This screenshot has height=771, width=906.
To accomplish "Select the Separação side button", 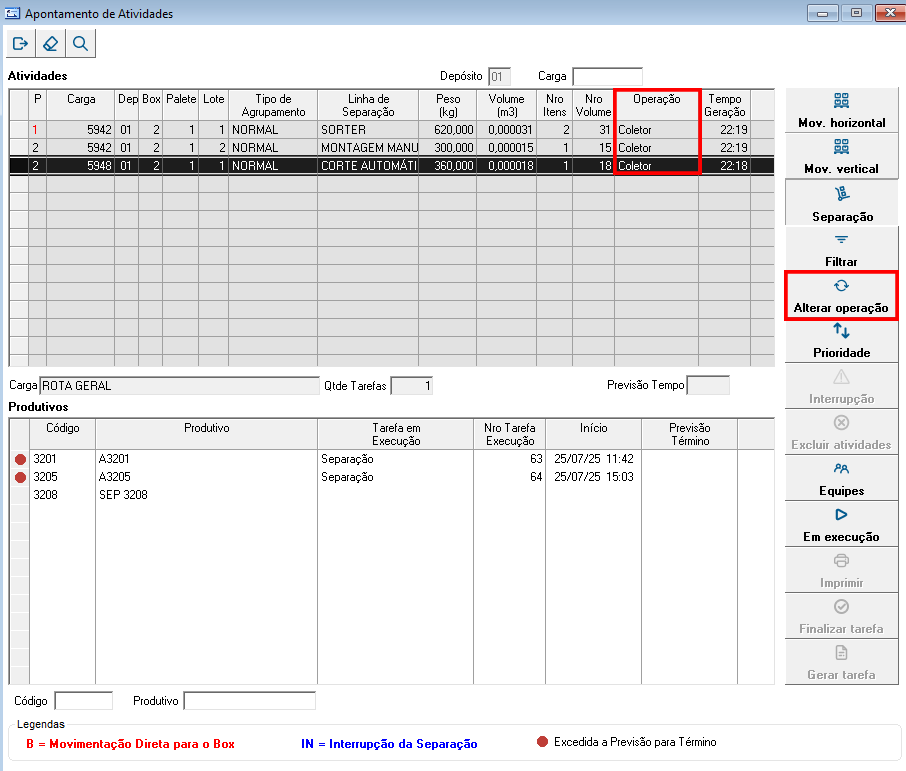I will click(x=841, y=203).
